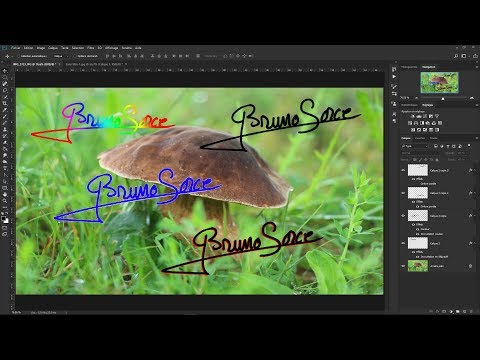Open the search icon at top right
This screenshot has height=360, width=480.
(456, 56)
